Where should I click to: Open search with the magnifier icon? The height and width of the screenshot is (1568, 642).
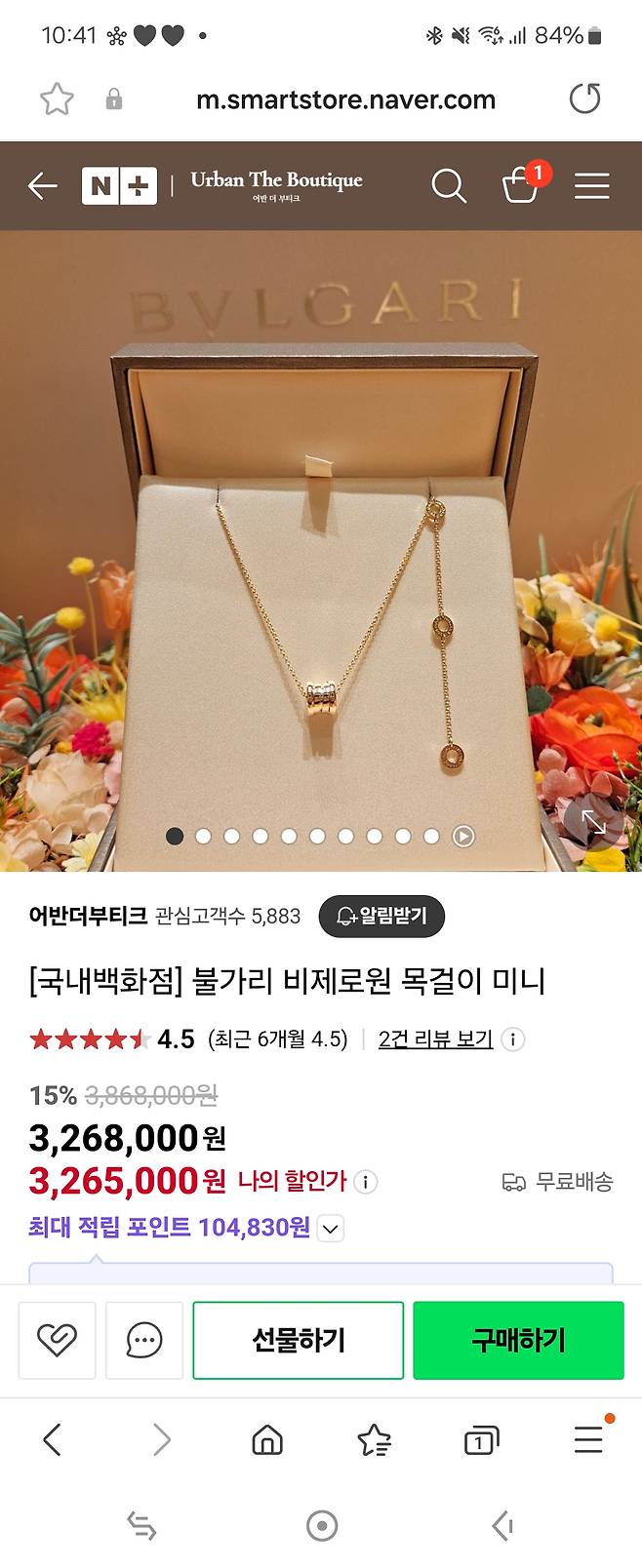(x=449, y=185)
